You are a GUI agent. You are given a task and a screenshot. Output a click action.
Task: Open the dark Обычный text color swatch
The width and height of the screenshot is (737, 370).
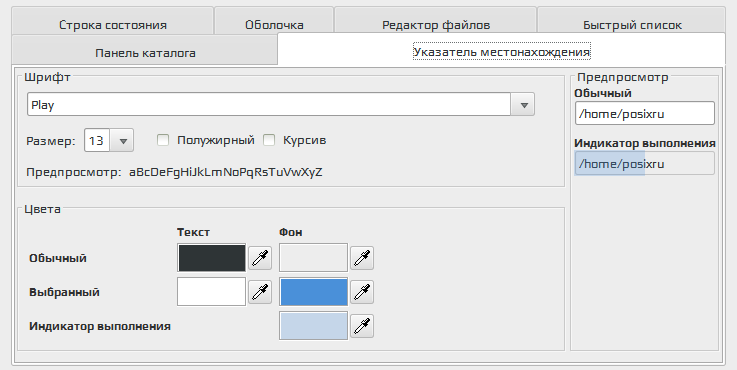coord(212,258)
